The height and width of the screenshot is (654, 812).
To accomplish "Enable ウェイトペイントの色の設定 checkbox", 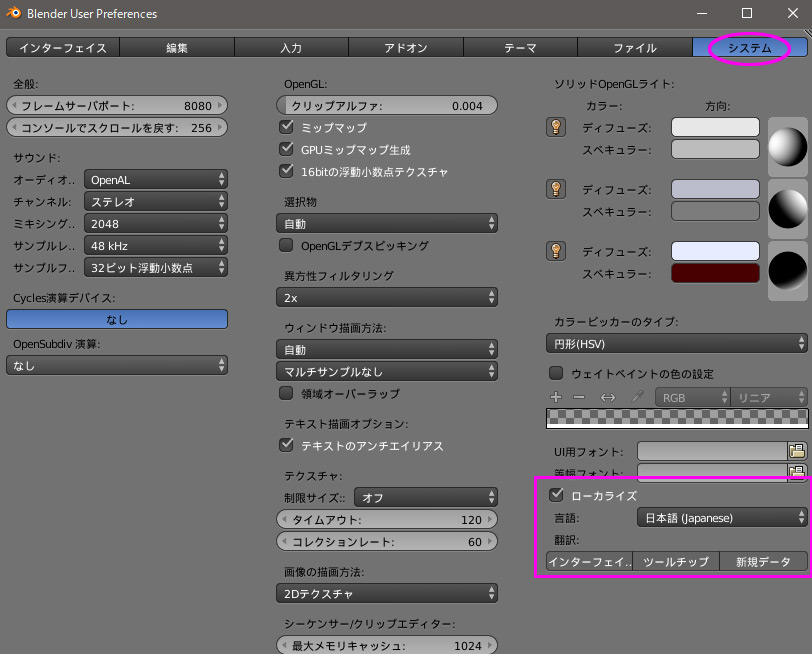I will coord(556,373).
